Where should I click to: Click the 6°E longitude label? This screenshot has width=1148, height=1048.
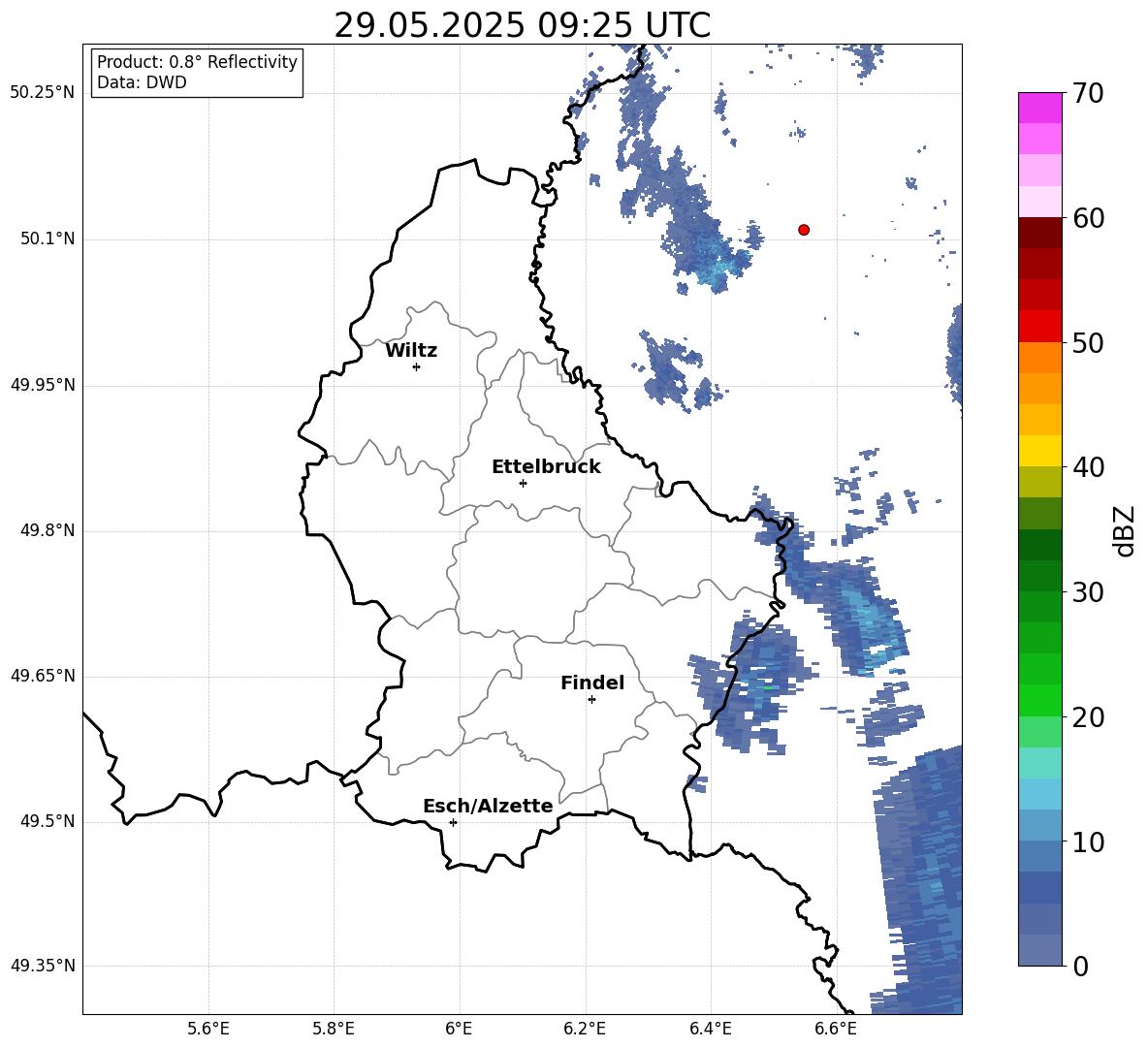point(459,1029)
